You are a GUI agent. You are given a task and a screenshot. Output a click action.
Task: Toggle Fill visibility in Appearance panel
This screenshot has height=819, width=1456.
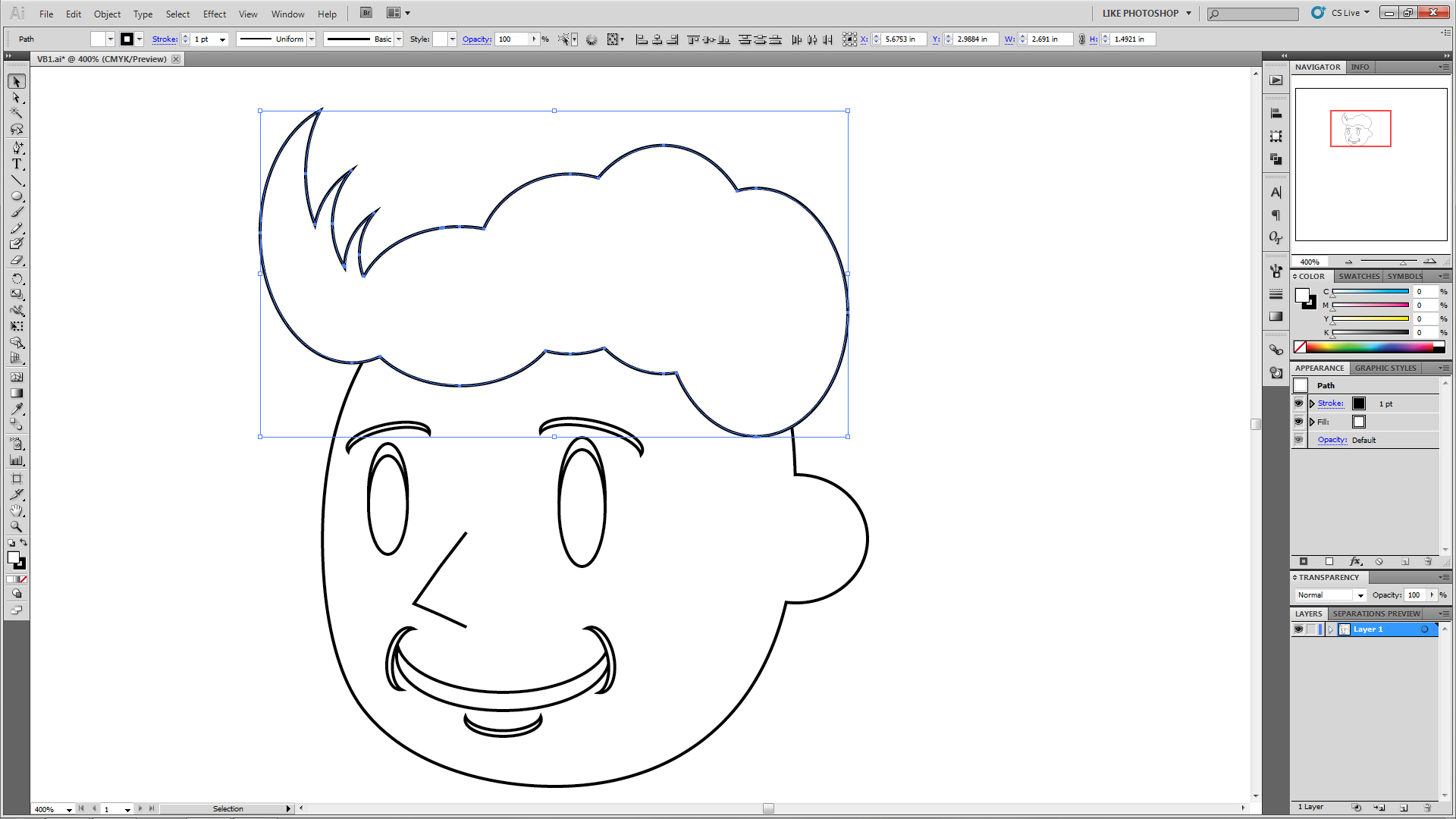coord(1298,422)
